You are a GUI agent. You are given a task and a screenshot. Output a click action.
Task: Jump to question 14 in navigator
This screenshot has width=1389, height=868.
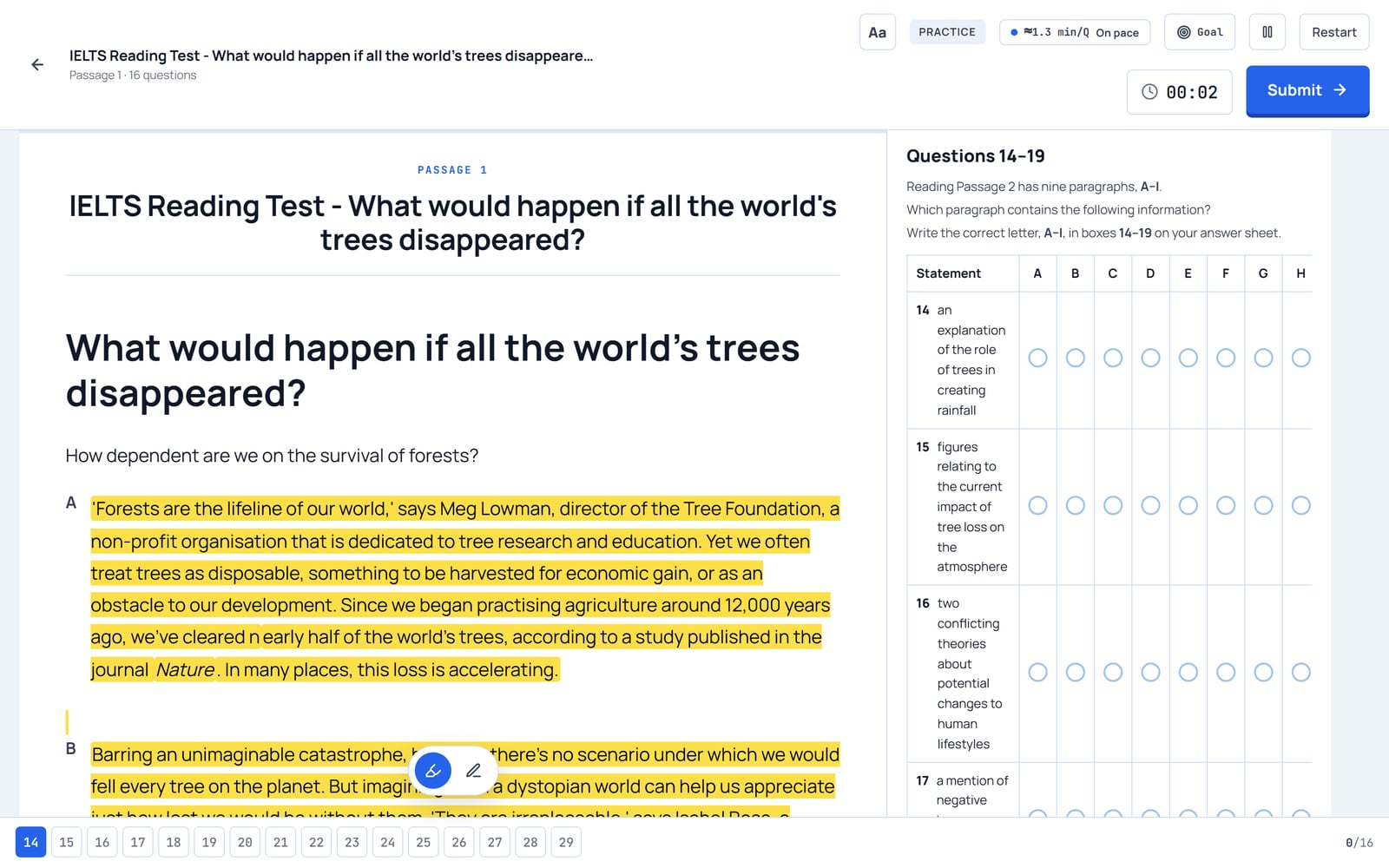tap(30, 842)
